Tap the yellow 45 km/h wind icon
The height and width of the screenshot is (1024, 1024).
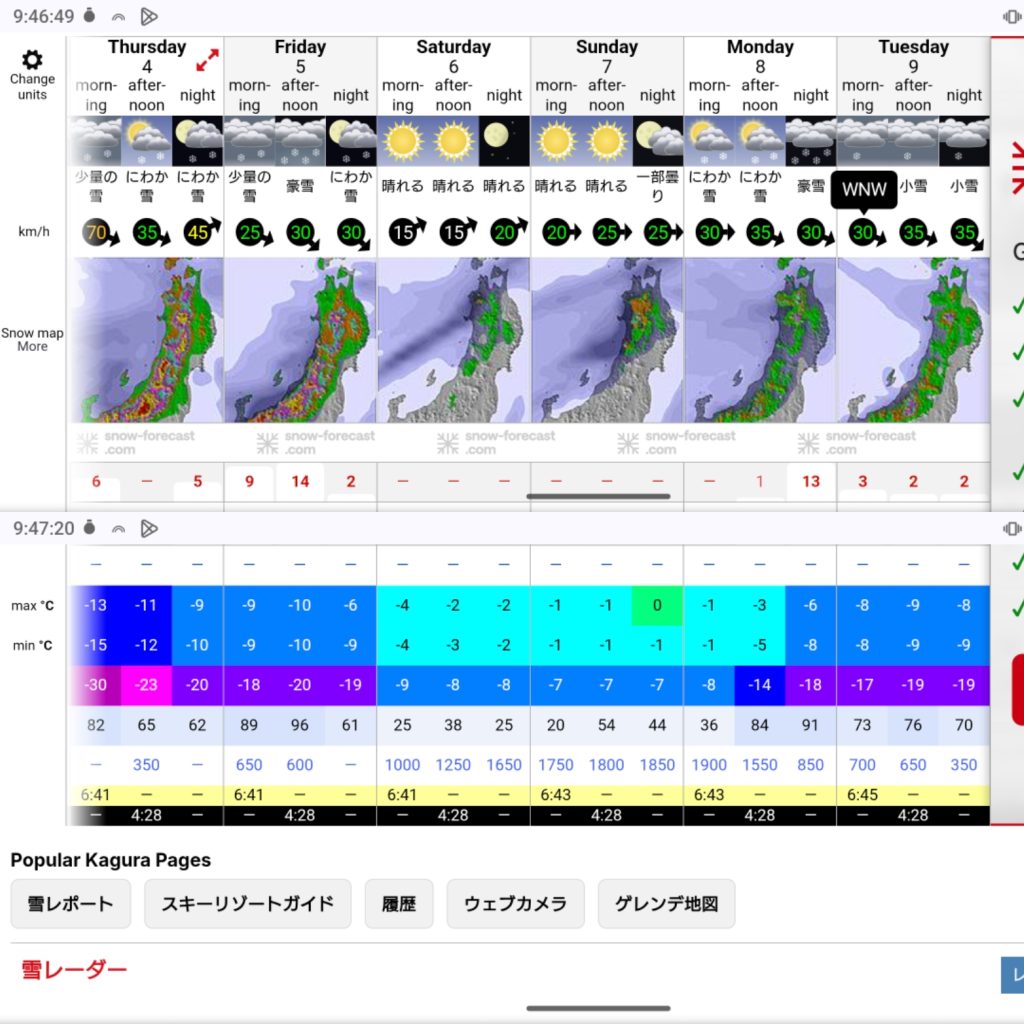point(198,233)
